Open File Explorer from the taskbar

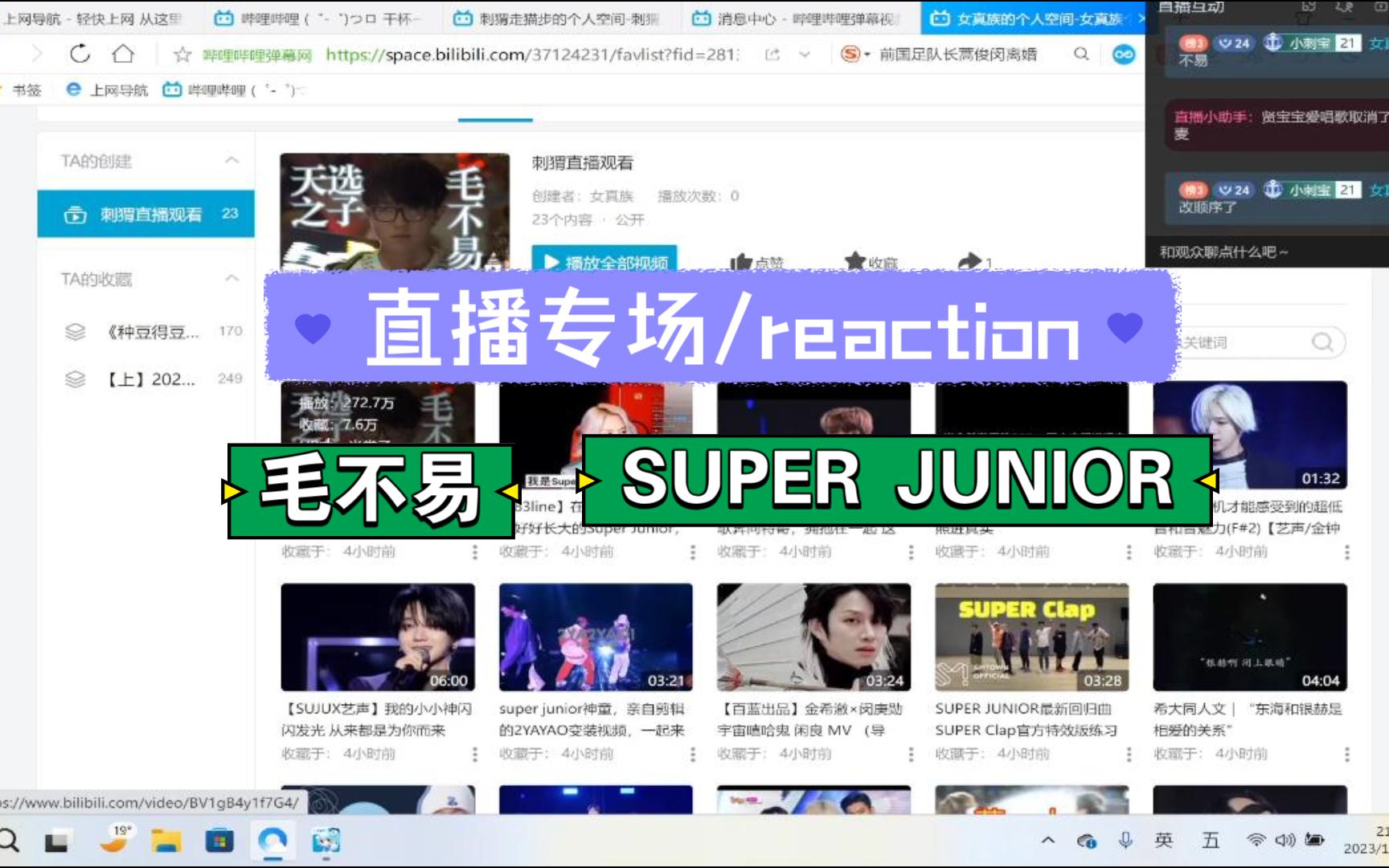click(166, 841)
